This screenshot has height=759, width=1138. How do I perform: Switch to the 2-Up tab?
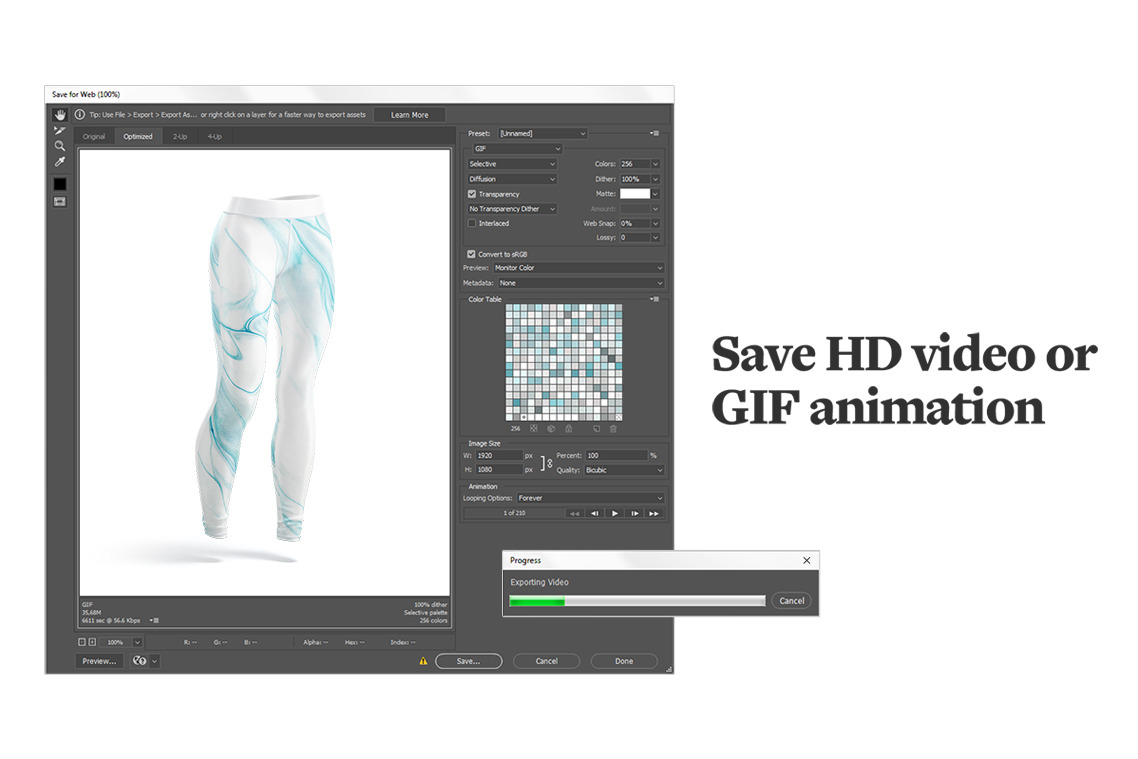click(x=180, y=136)
